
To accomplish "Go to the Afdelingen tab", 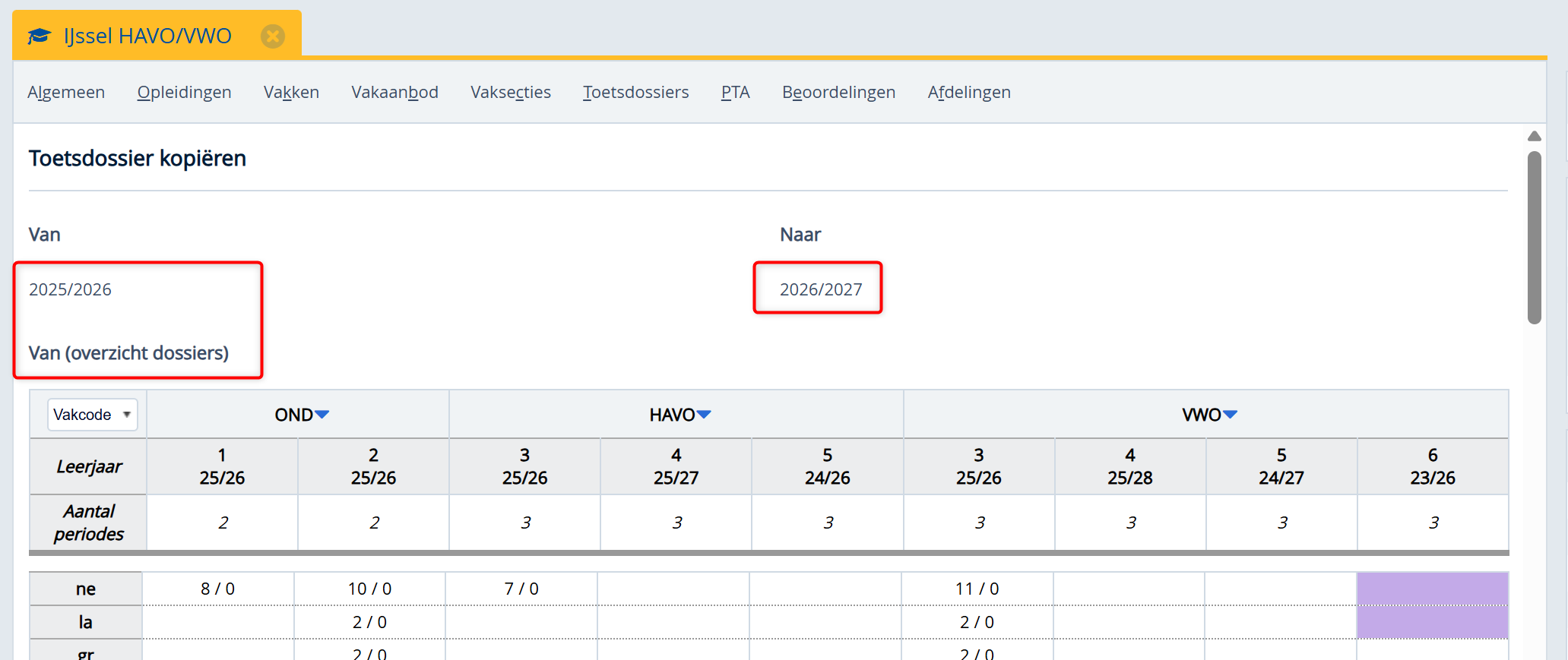I will coord(968,92).
